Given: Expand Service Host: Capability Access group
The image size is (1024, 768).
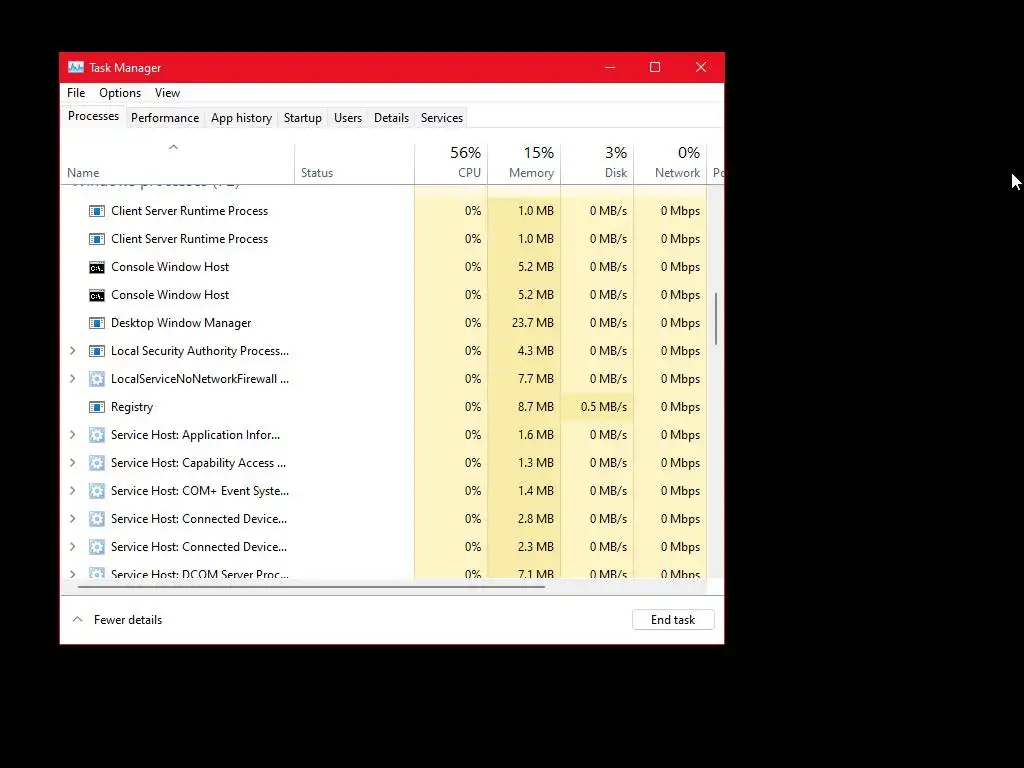Looking at the screenshot, I should pyautogui.click(x=72, y=463).
